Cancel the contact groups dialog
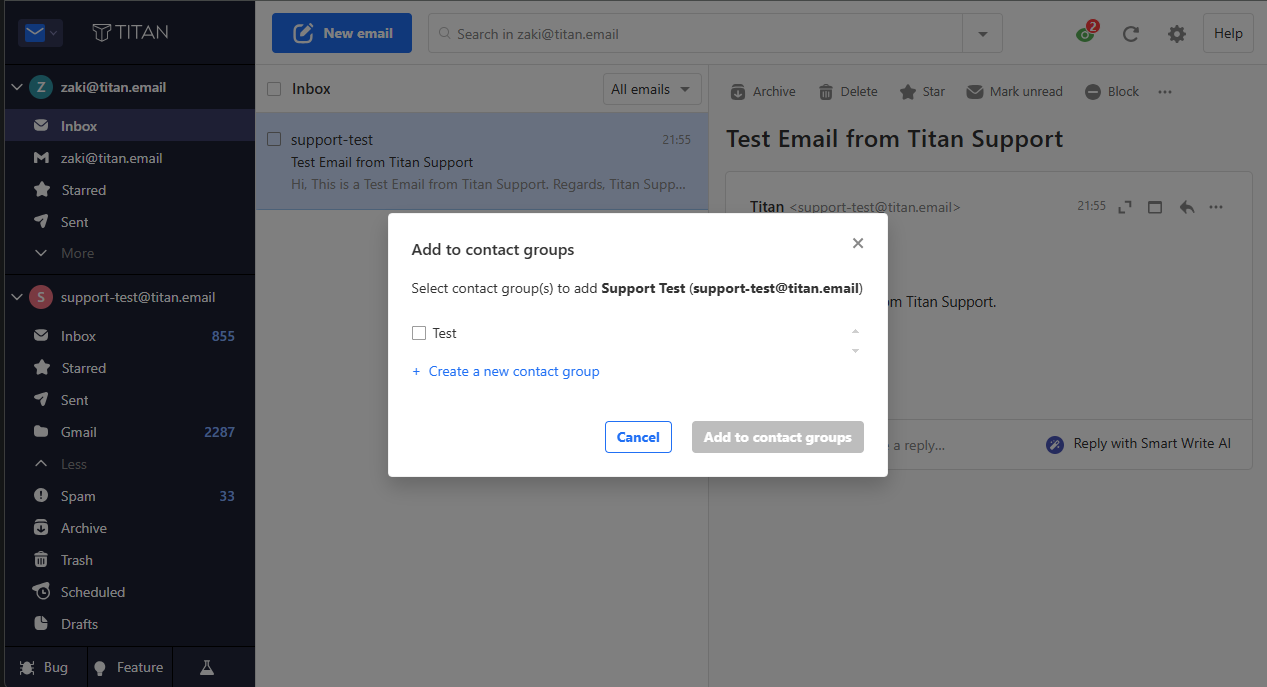Viewport: 1267px width, 687px height. click(638, 437)
